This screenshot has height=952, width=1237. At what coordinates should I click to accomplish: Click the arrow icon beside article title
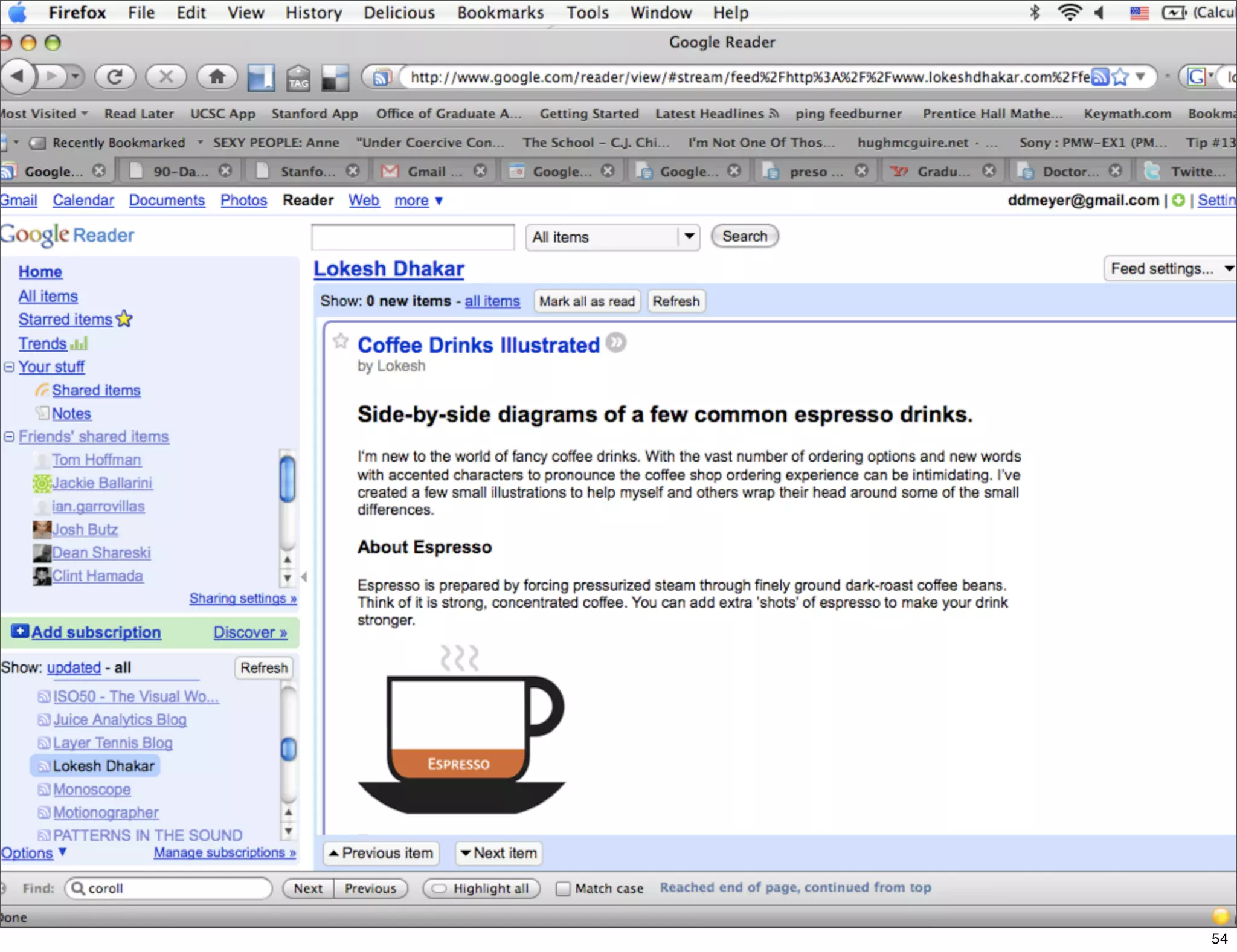pyautogui.click(x=616, y=343)
